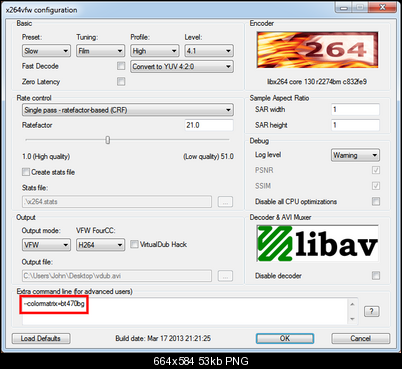
Task: Open the Profile dropdown showing High
Action: pyautogui.click(x=155, y=51)
